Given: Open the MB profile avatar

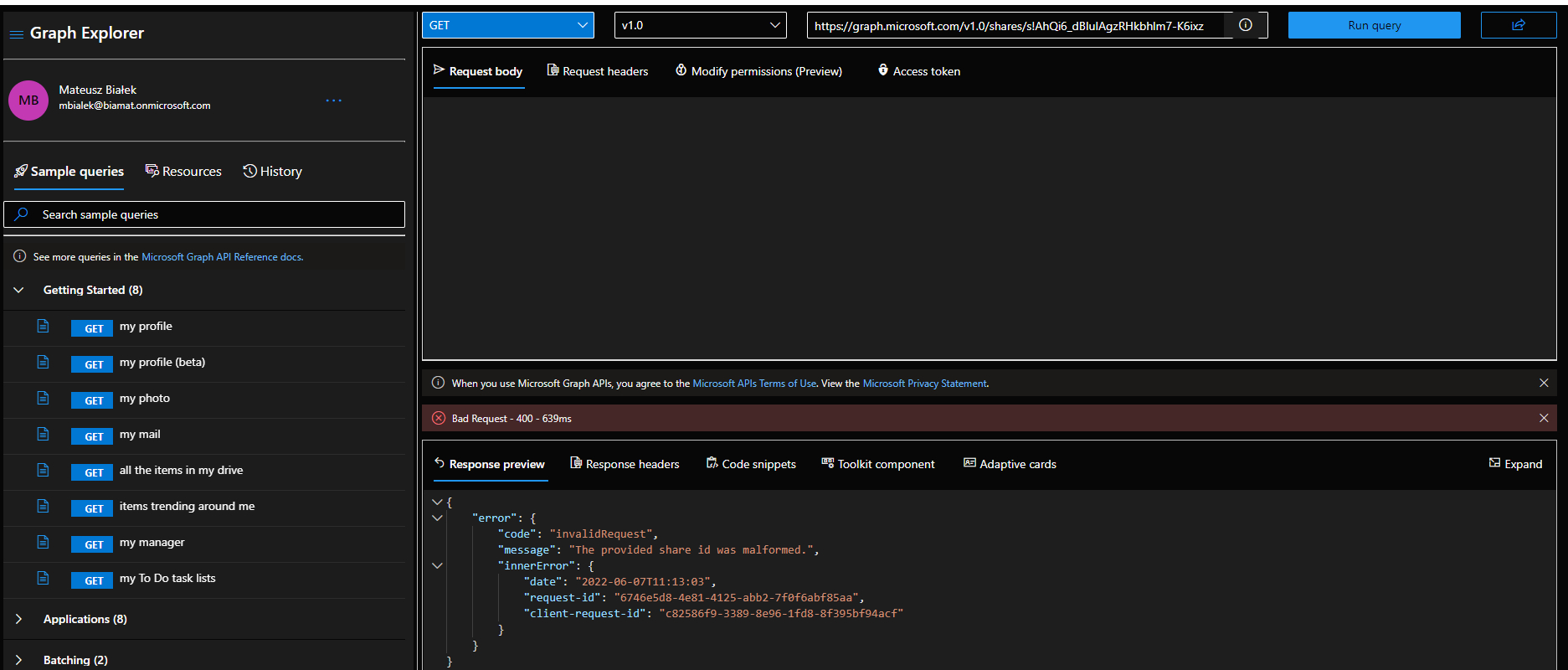Looking at the screenshot, I should [28, 100].
